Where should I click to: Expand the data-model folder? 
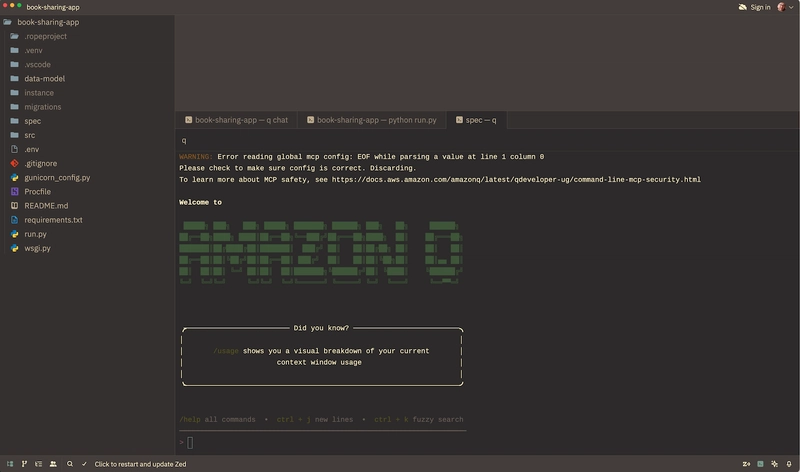pos(44,79)
